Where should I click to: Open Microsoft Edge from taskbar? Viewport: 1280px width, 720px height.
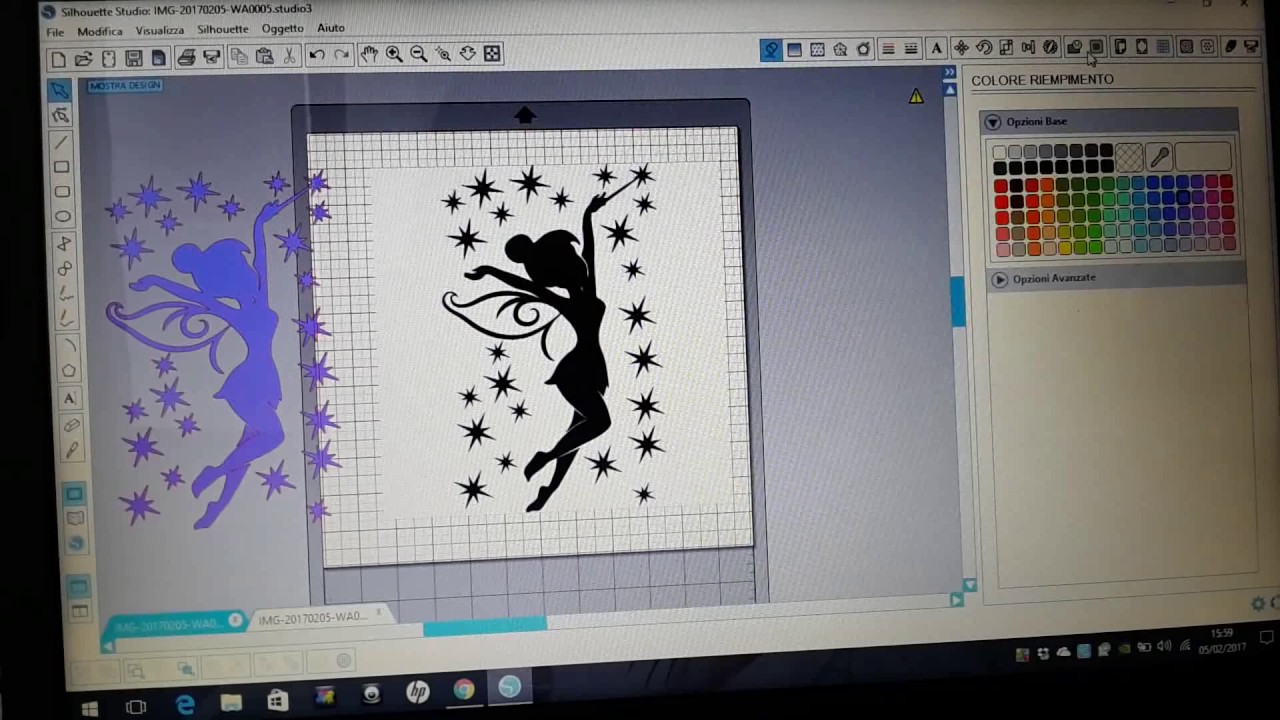coord(185,706)
